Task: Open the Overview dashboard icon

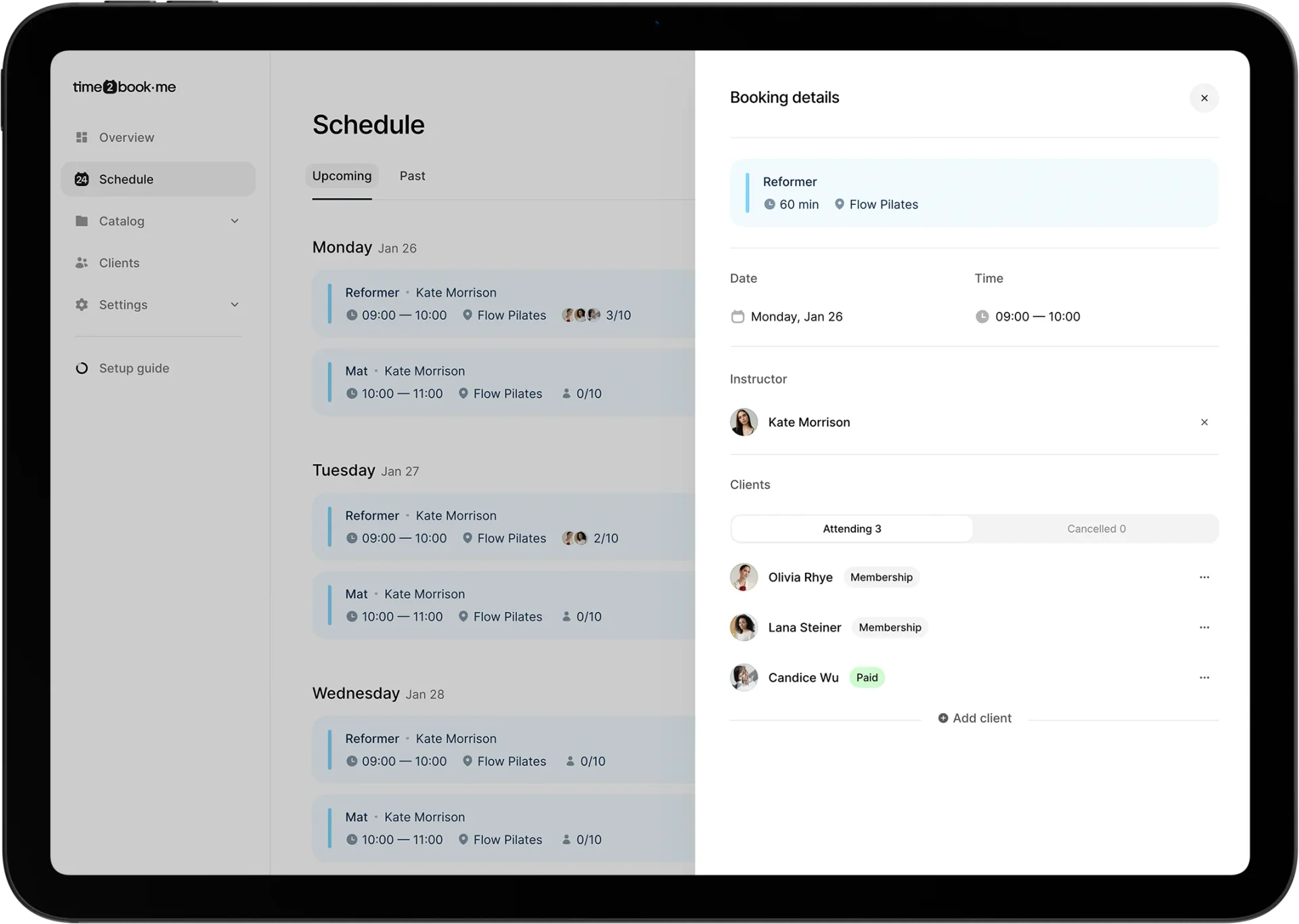Action: (81, 137)
